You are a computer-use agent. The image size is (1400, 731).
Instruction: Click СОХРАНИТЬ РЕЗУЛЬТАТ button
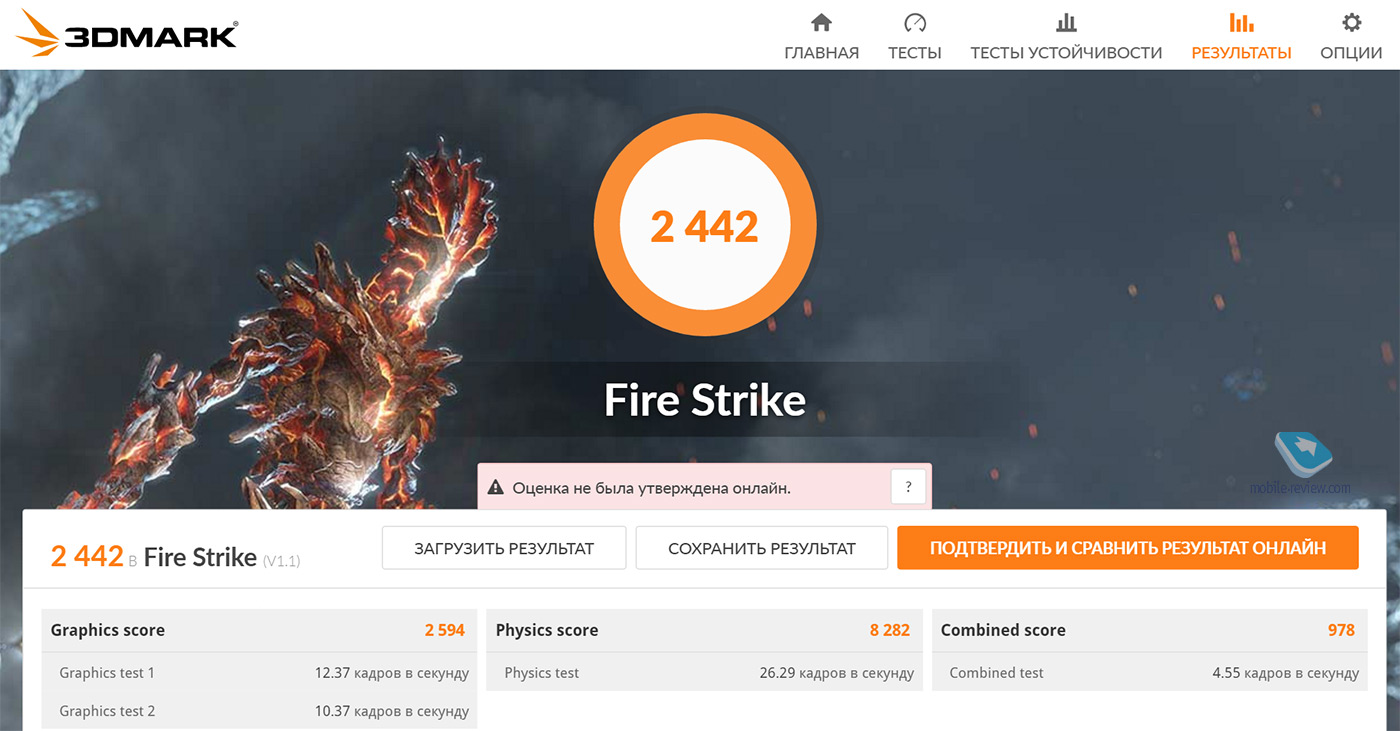[762, 548]
